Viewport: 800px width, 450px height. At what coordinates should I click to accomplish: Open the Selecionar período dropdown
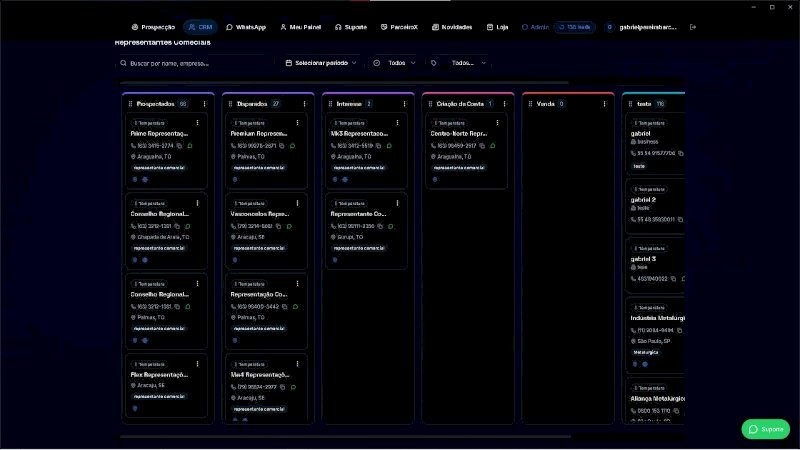click(x=321, y=63)
